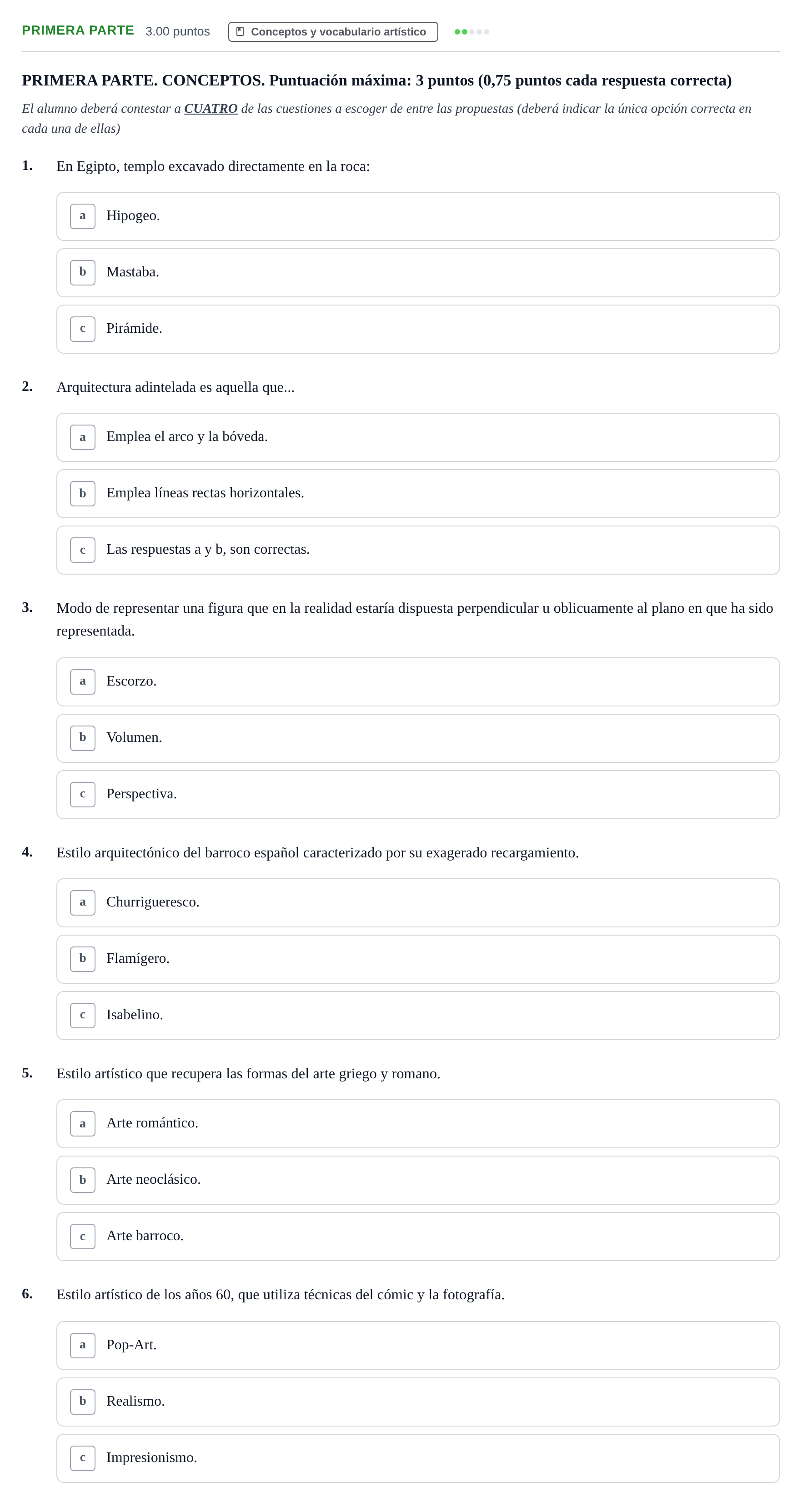
Task: Select the Flamígero option
Action: 418,959
